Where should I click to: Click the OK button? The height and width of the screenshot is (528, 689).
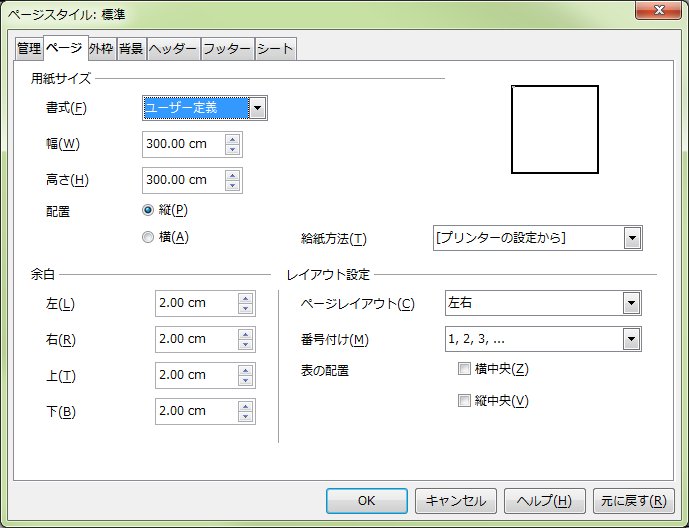click(366, 501)
